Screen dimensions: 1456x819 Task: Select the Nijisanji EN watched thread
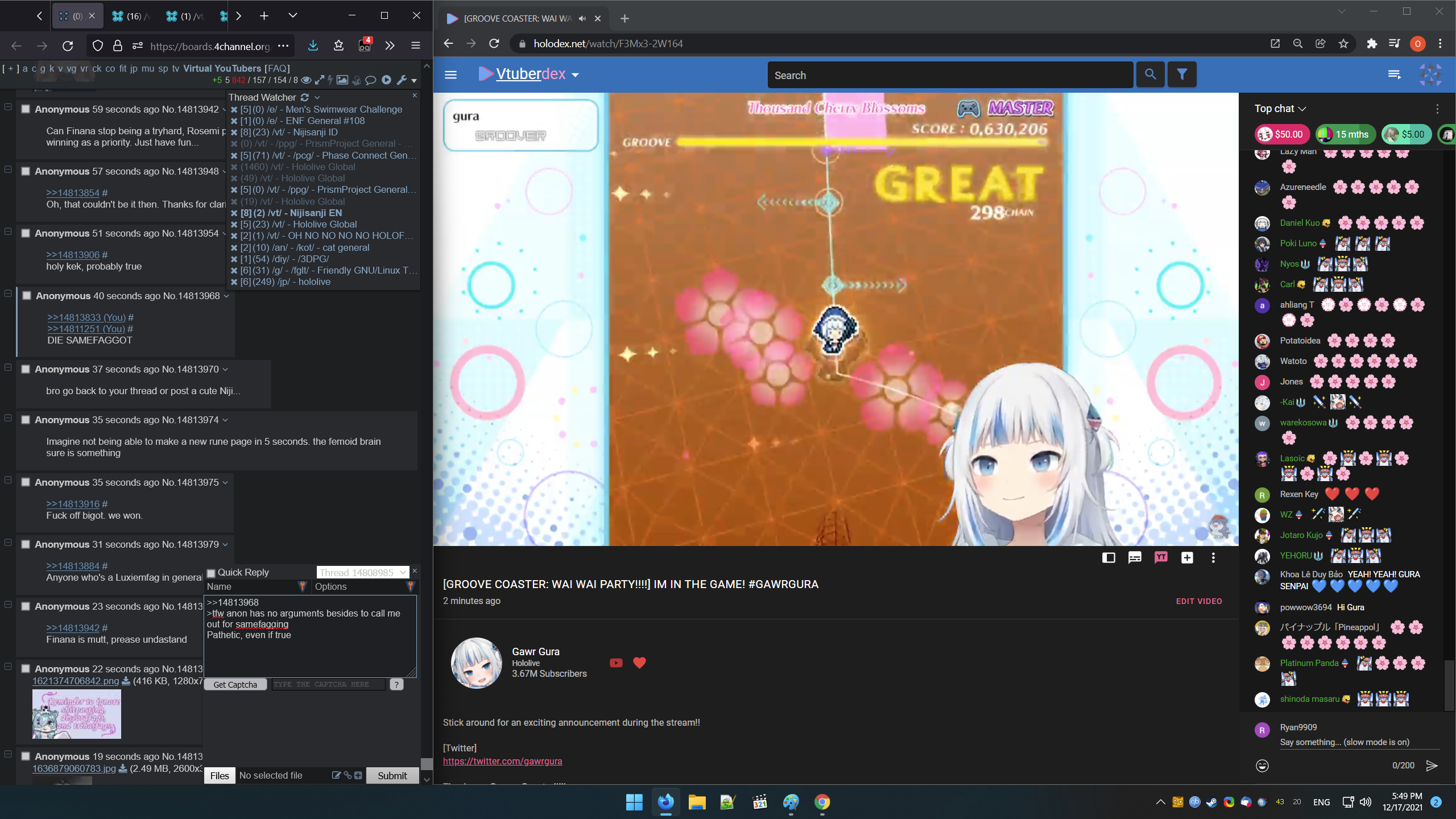(316, 213)
